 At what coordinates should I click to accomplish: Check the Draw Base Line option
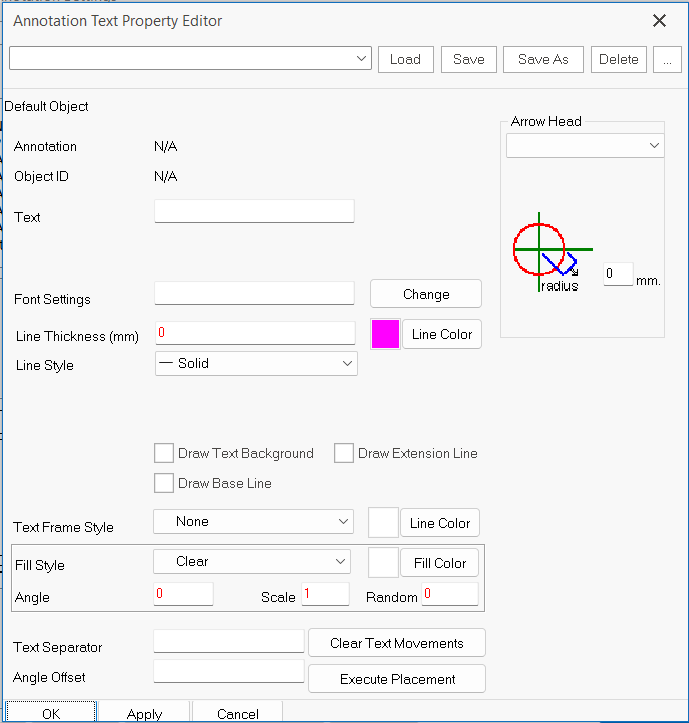pyautogui.click(x=165, y=483)
